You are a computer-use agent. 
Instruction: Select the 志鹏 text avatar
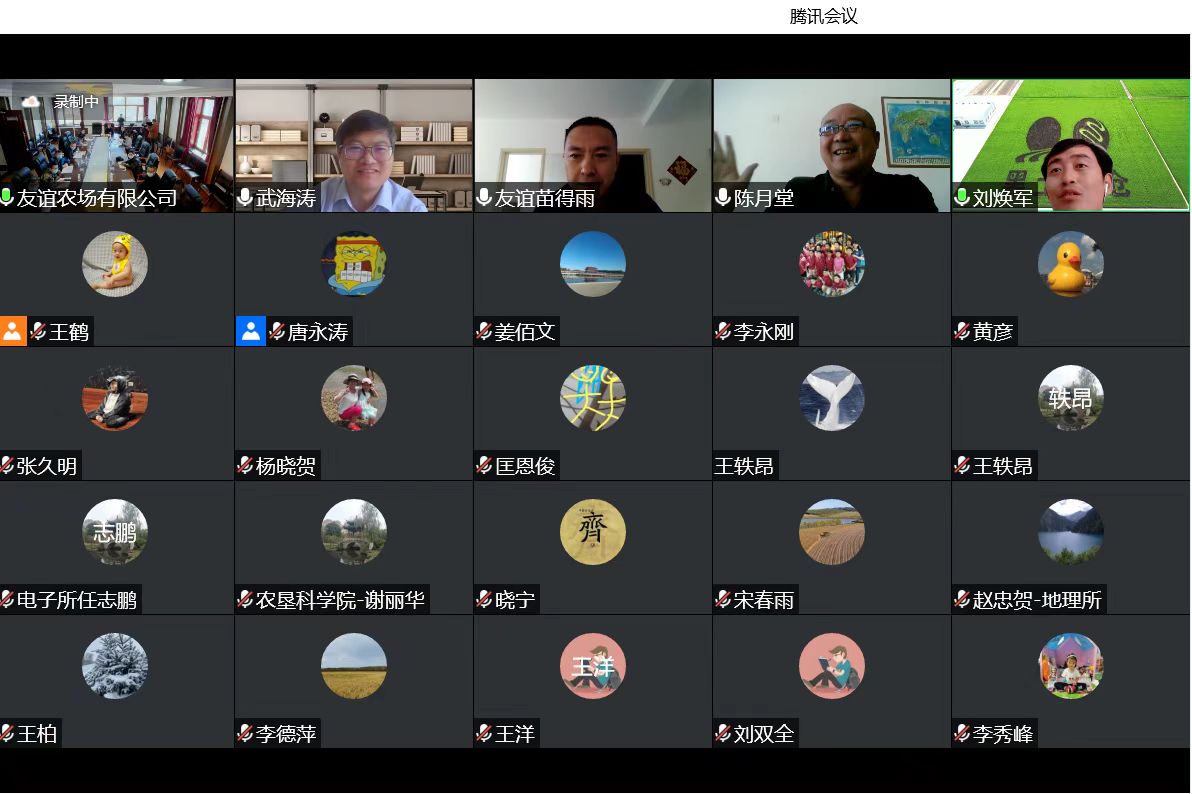point(114,532)
